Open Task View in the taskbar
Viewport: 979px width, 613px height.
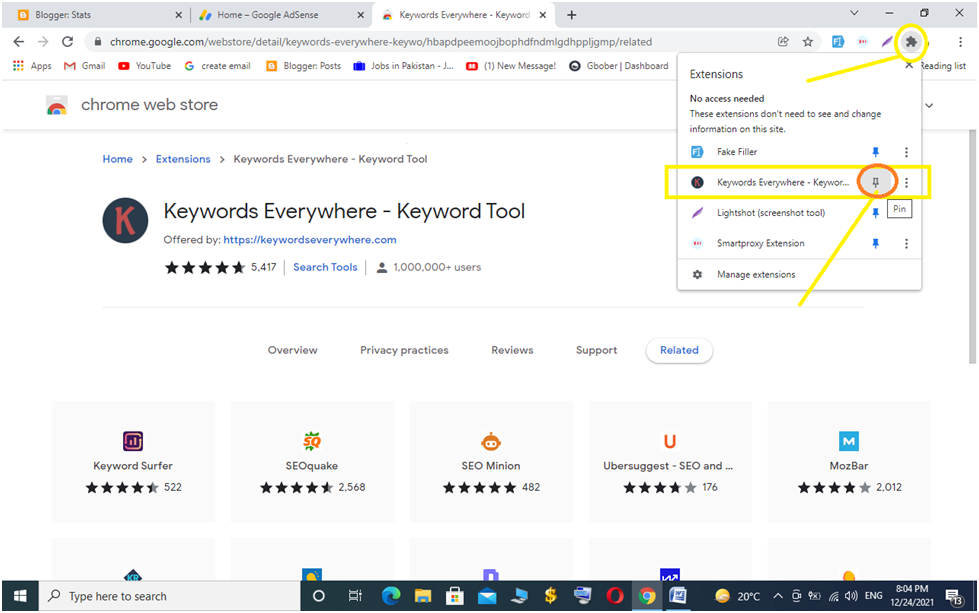(355, 596)
